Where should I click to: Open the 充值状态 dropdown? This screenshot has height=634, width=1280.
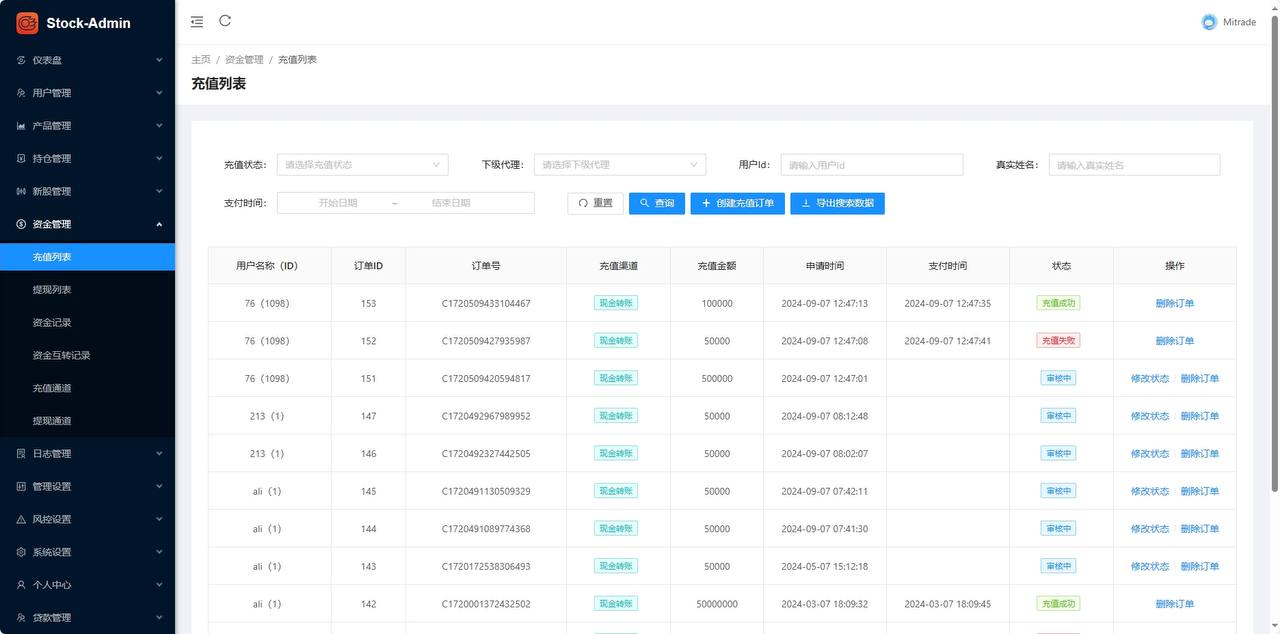[x=362, y=165]
